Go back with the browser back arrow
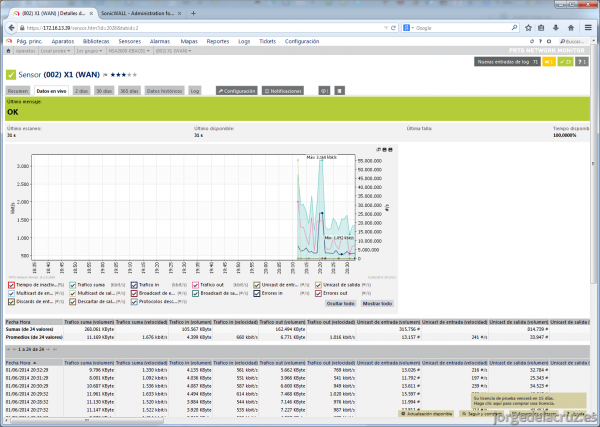This screenshot has height=427, width=600. [11, 28]
